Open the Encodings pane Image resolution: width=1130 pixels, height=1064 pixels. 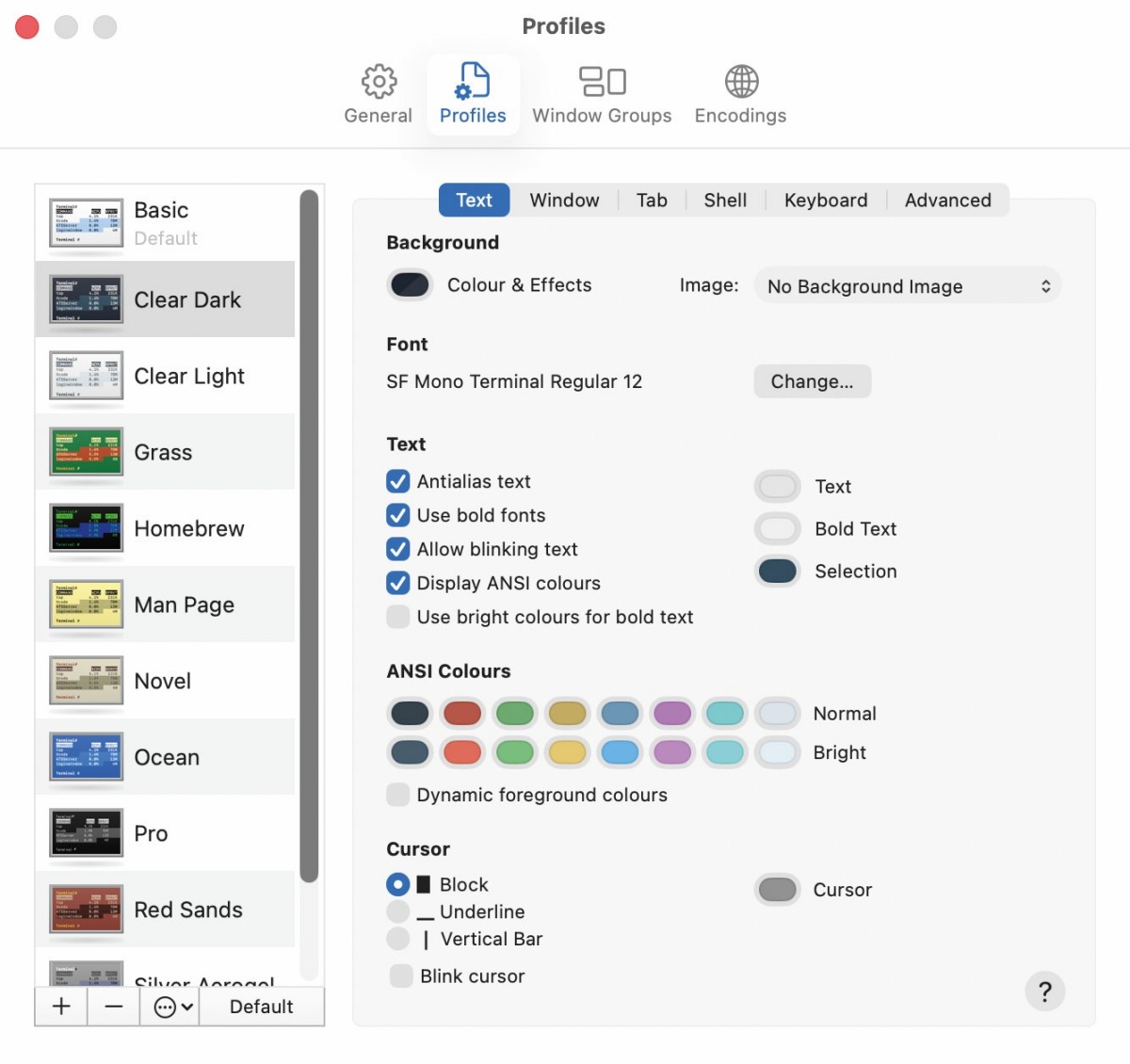coord(740,95)
